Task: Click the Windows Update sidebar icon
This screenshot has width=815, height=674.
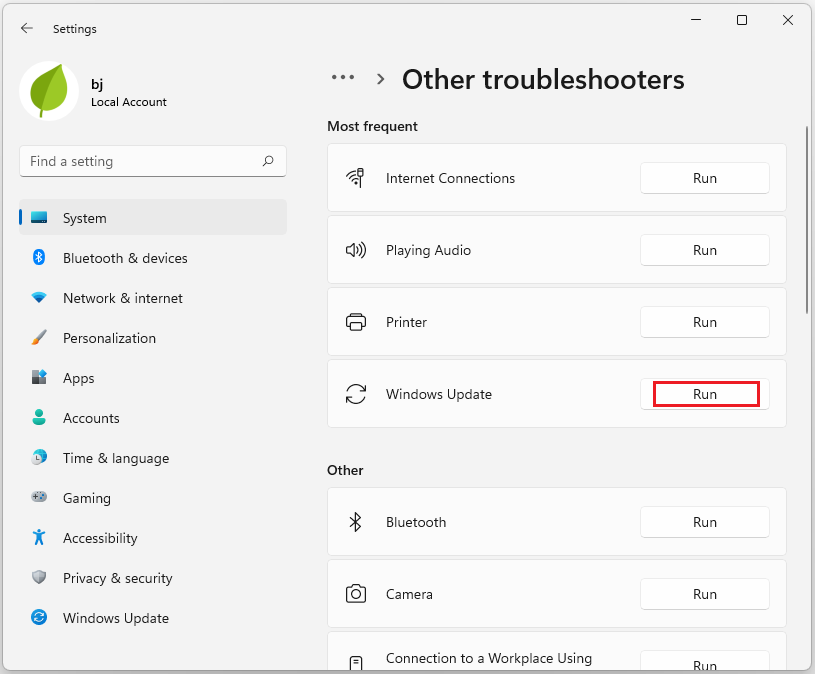Action: coord(39,617)
